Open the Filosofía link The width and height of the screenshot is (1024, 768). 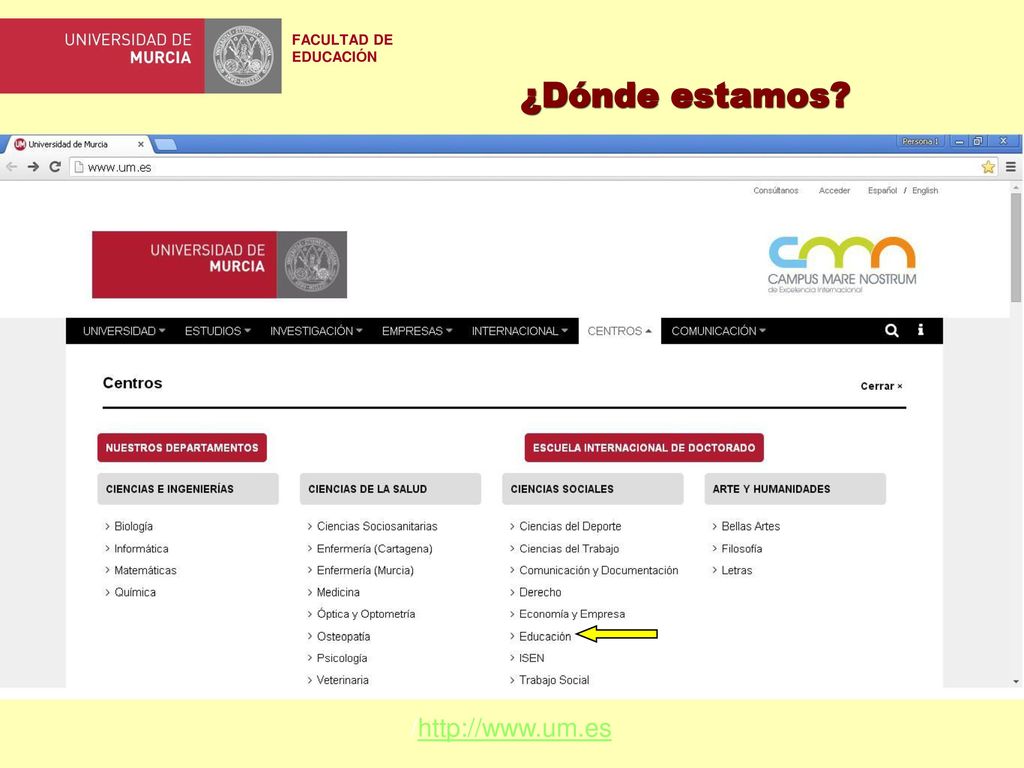point(741,549)
